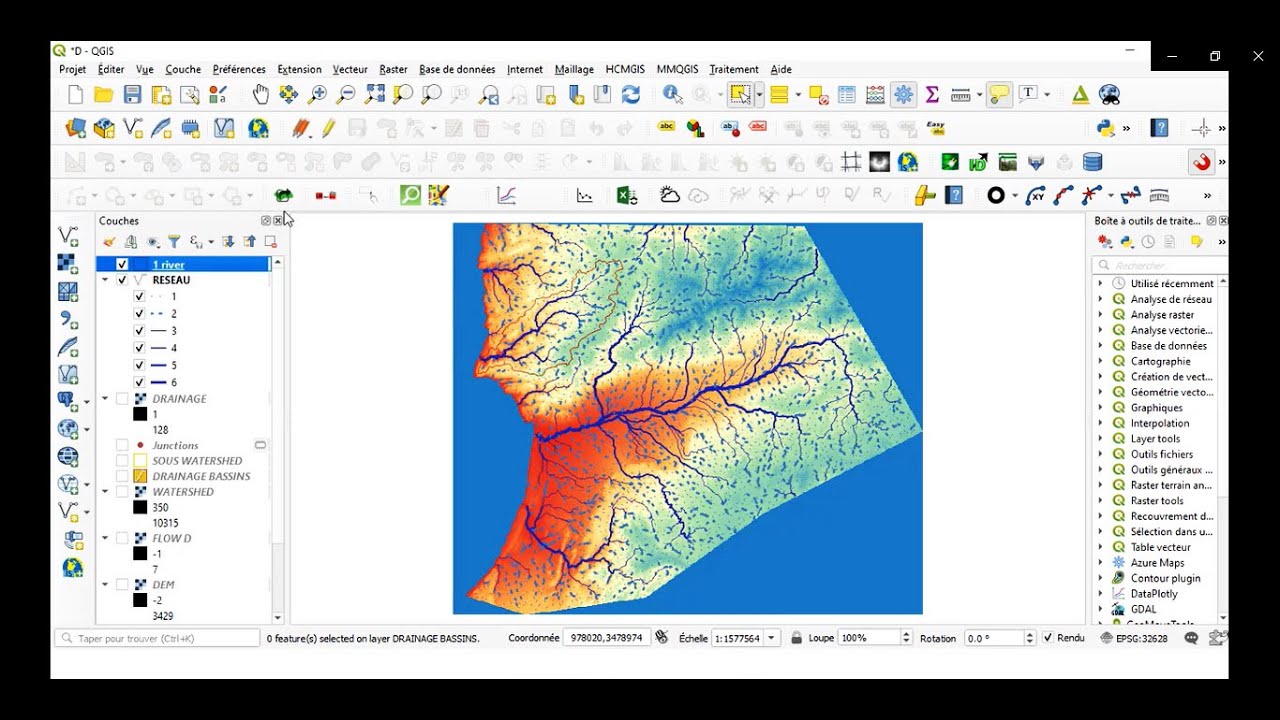1280x720 pixels.
Task: Click the Zoom Out magnifier tool
Action: 346,95
